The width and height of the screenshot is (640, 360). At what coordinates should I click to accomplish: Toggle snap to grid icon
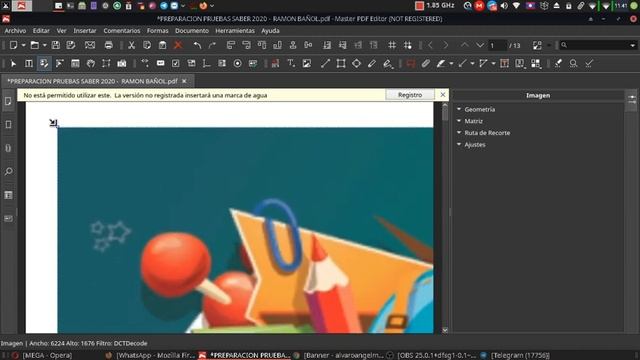(407, 45)
